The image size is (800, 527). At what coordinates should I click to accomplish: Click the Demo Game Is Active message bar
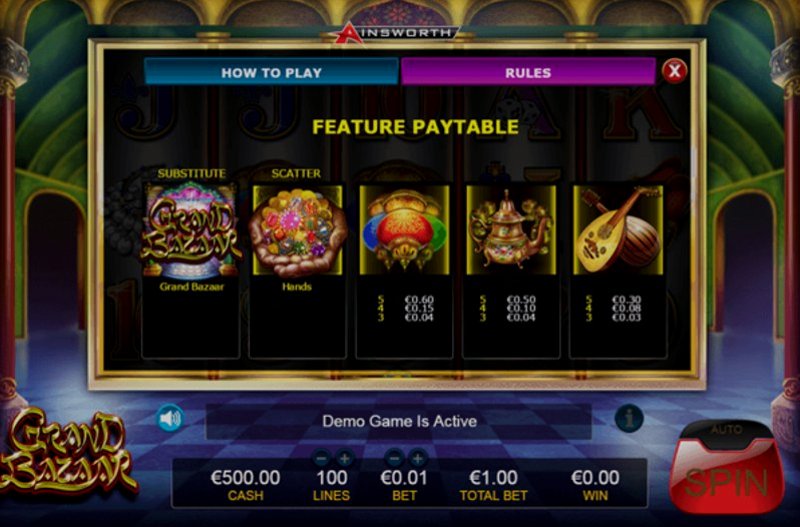click(399, 421)
